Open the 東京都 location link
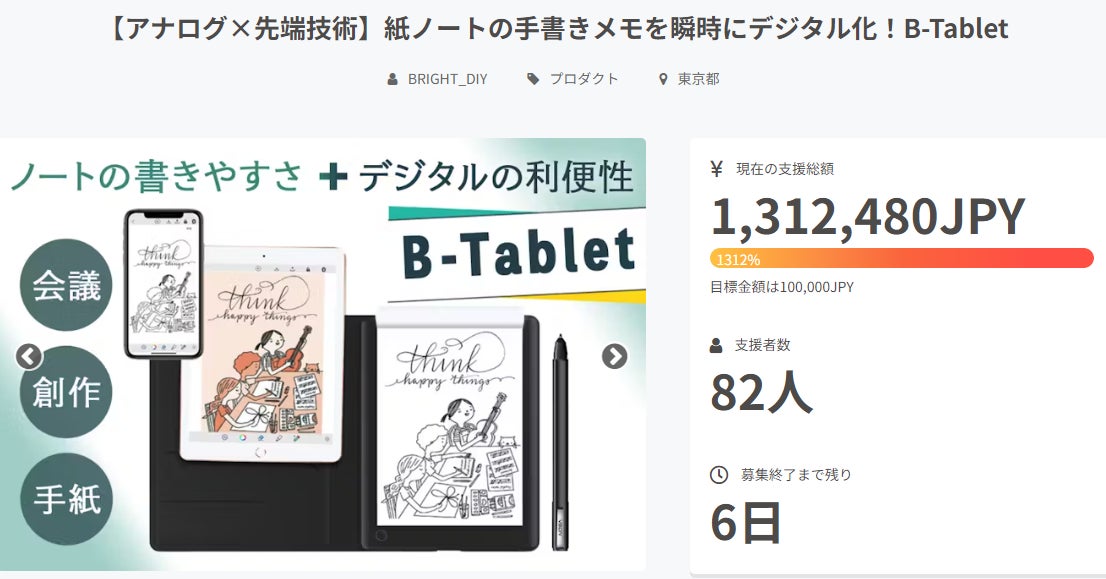This screenshot has height=579, width=1106. [x=699, y=79]
